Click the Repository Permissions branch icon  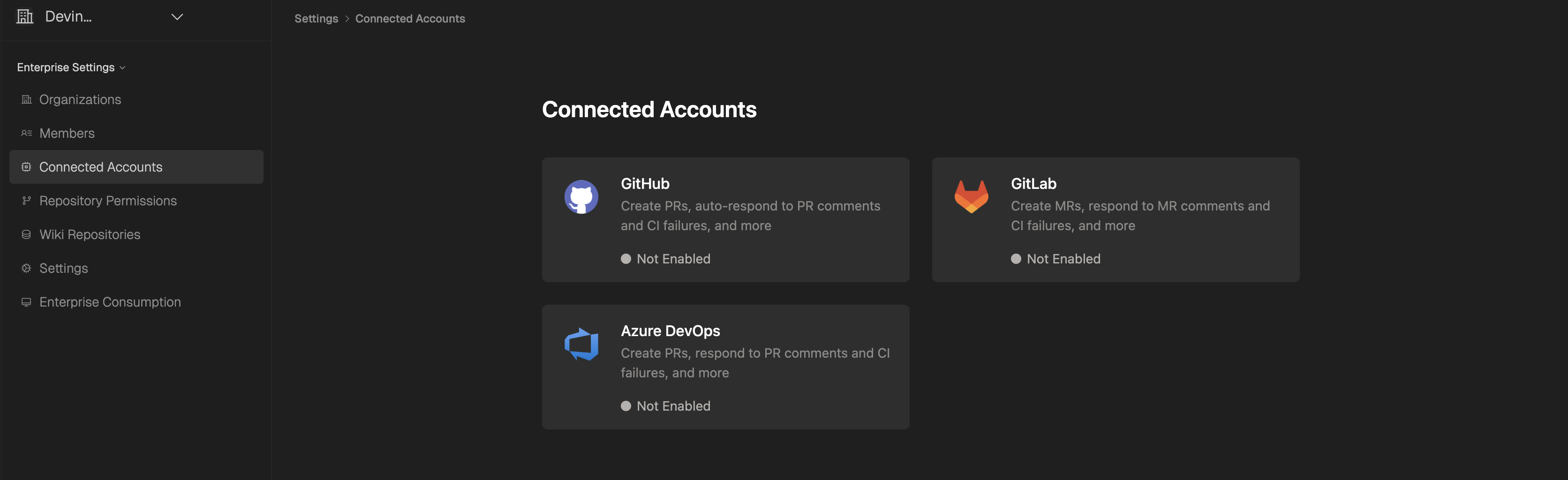coord(26,201)
